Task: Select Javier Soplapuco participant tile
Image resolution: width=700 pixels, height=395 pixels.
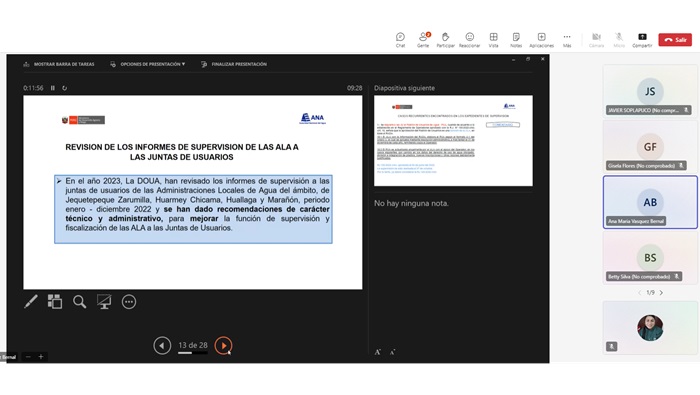Action: coord(650,91)
